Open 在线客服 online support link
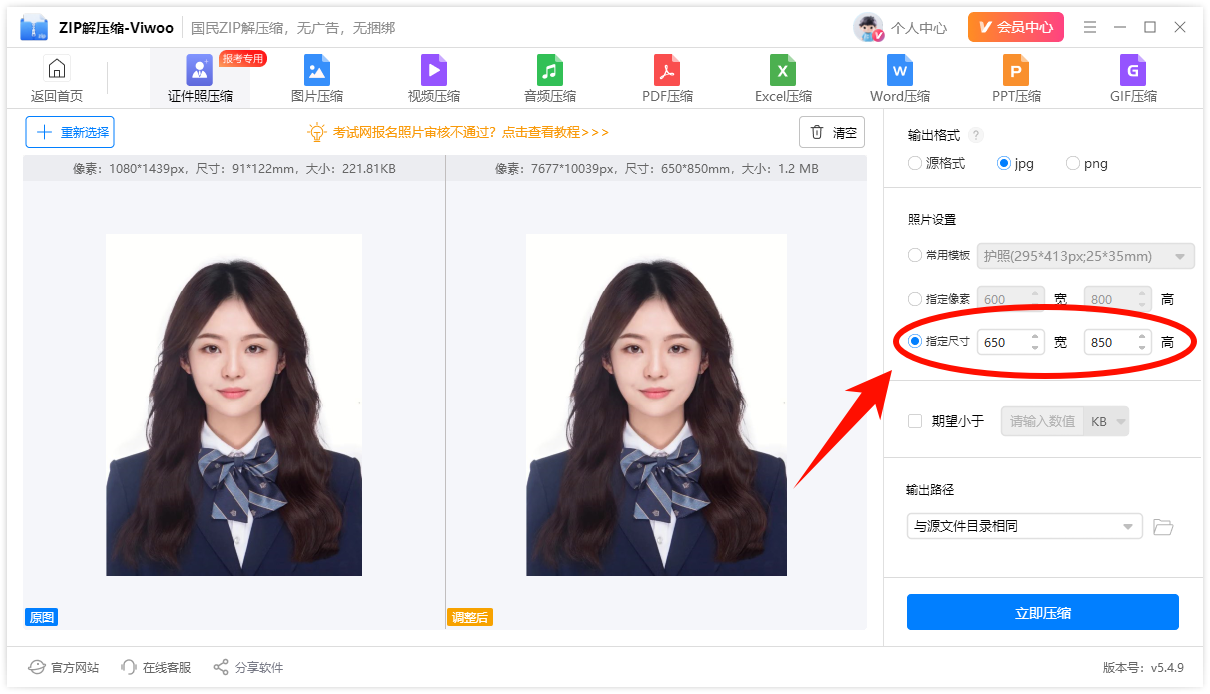This screenshot has width=1210, height=694. [x=156, y=667]
